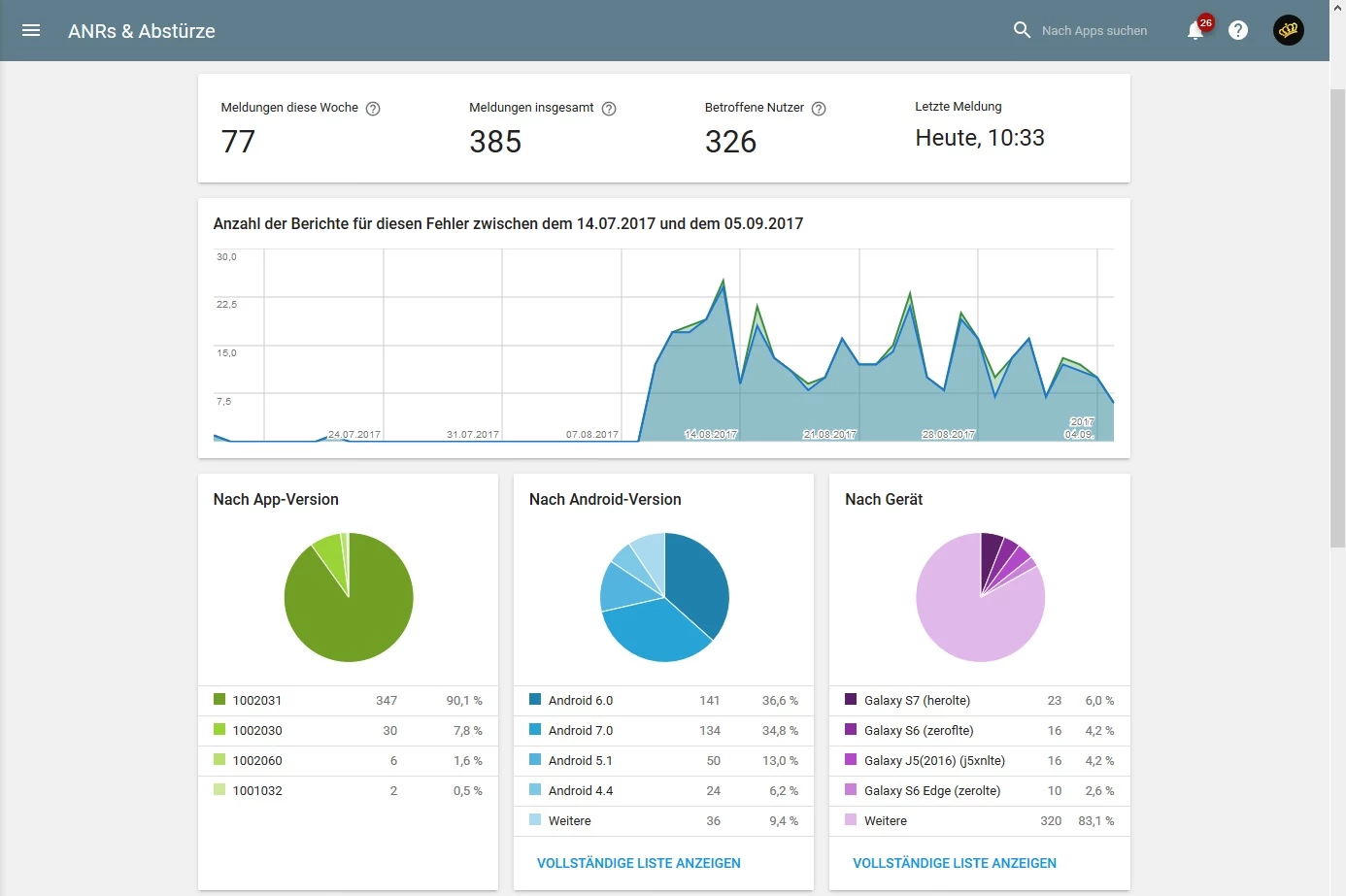Click the Heute, 10:33 last report value
Image resolution: width=1346 pixels, height=896 pixels.
click(x=980, y=138)
